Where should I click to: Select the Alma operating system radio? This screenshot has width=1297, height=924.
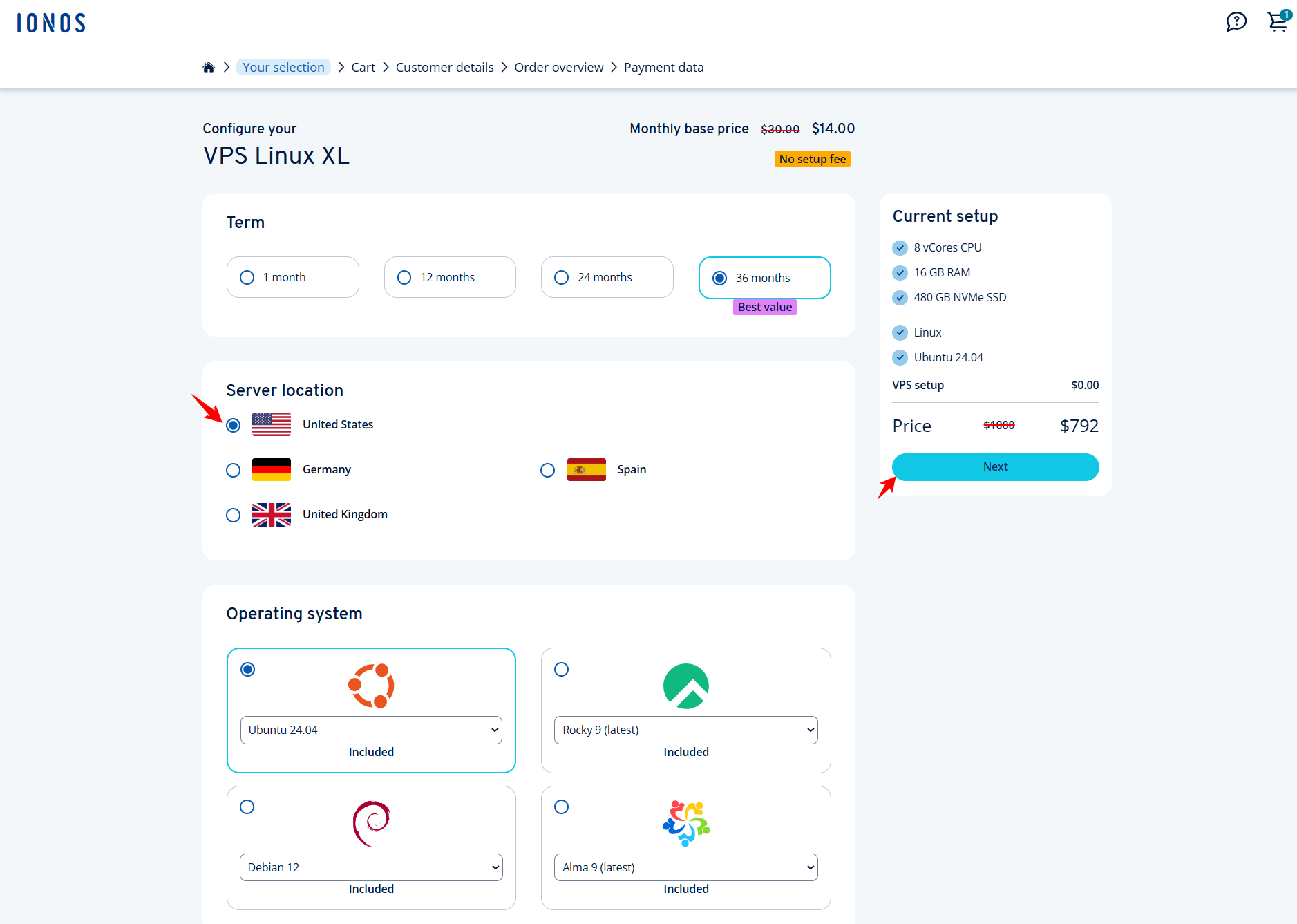point(562,807)
